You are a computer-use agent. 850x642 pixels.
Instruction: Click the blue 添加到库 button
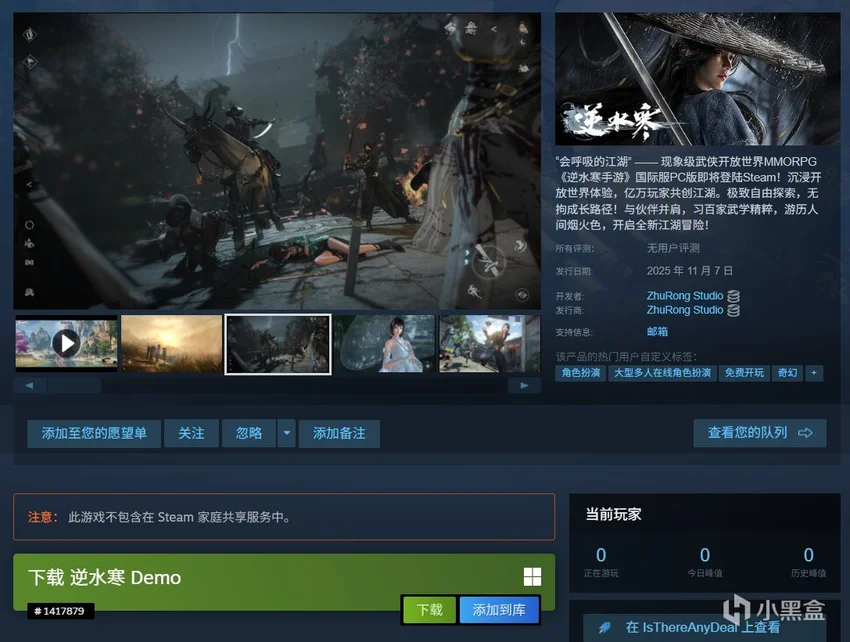[499, 609]
